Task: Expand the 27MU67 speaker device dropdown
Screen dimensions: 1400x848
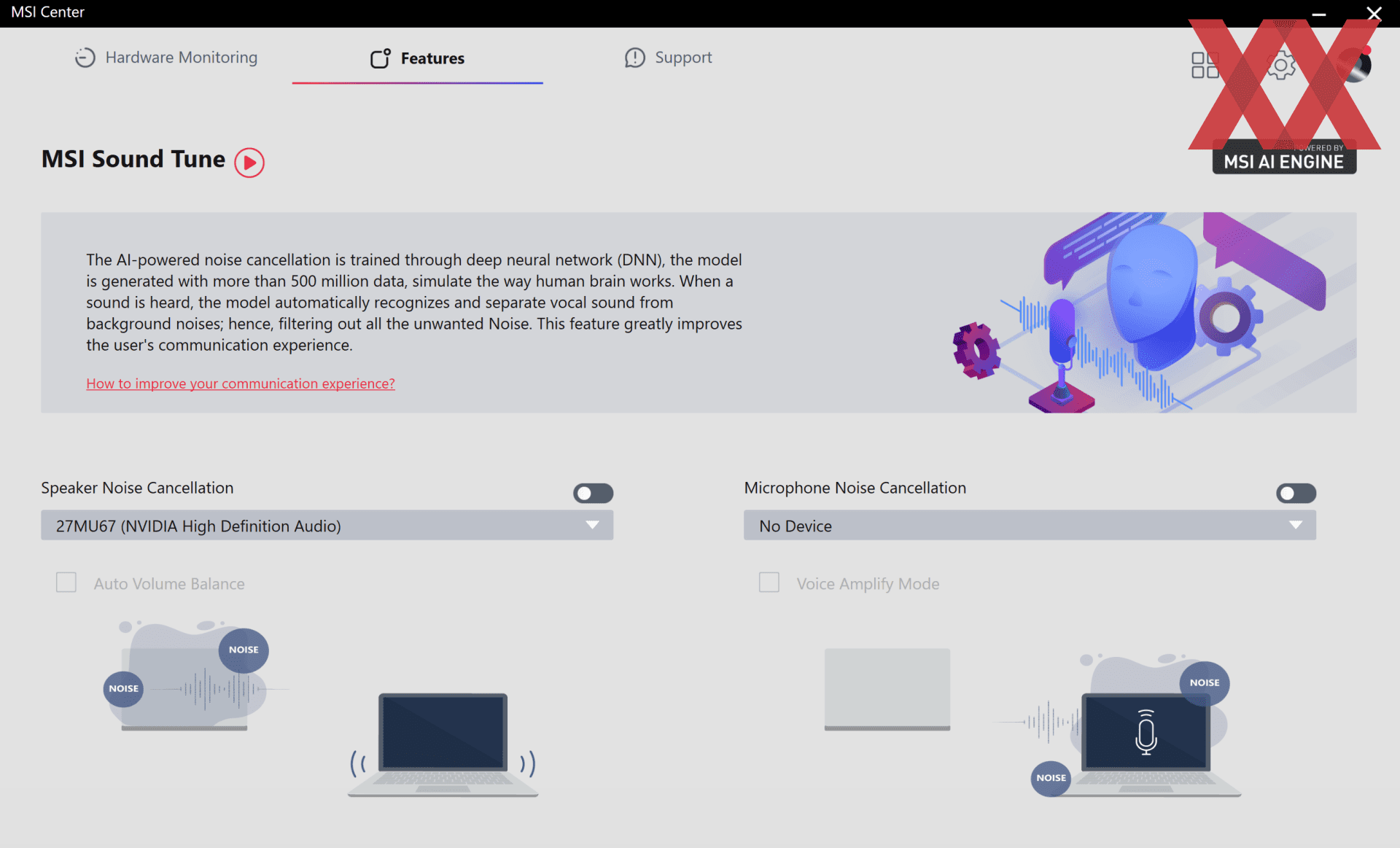Action: [327, 526]
